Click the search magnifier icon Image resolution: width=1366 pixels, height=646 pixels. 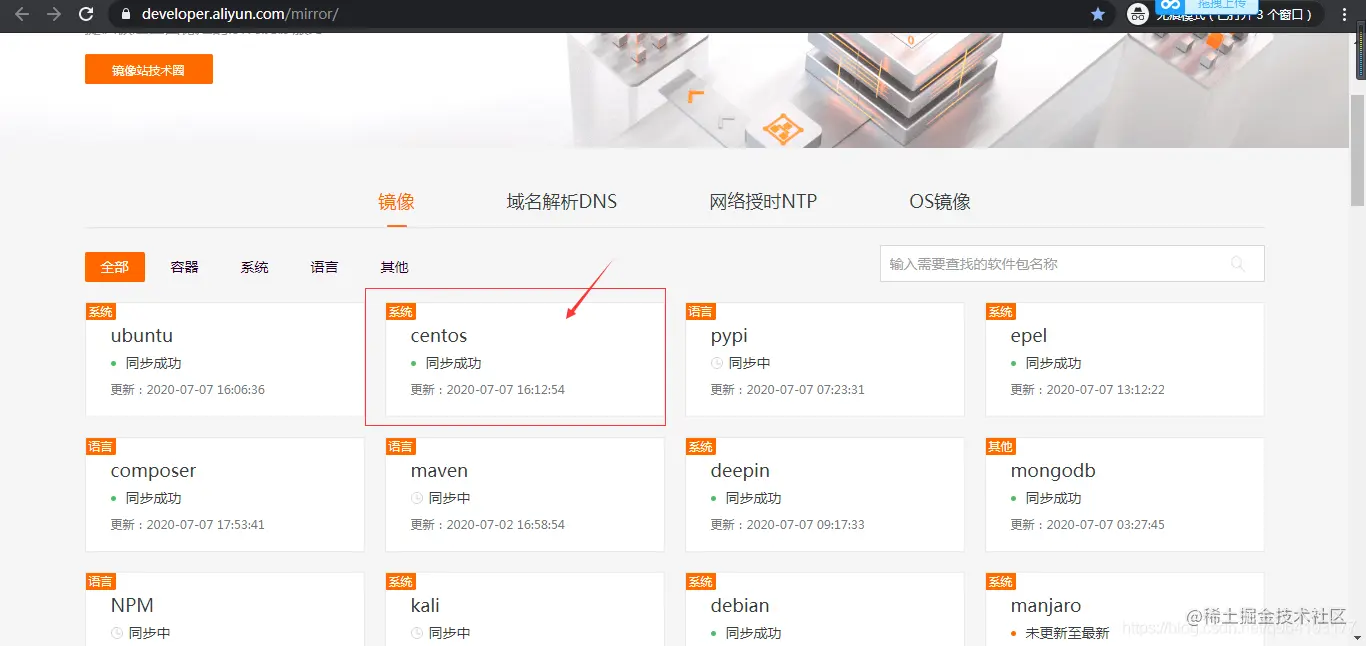click(x=1238, y=264)
